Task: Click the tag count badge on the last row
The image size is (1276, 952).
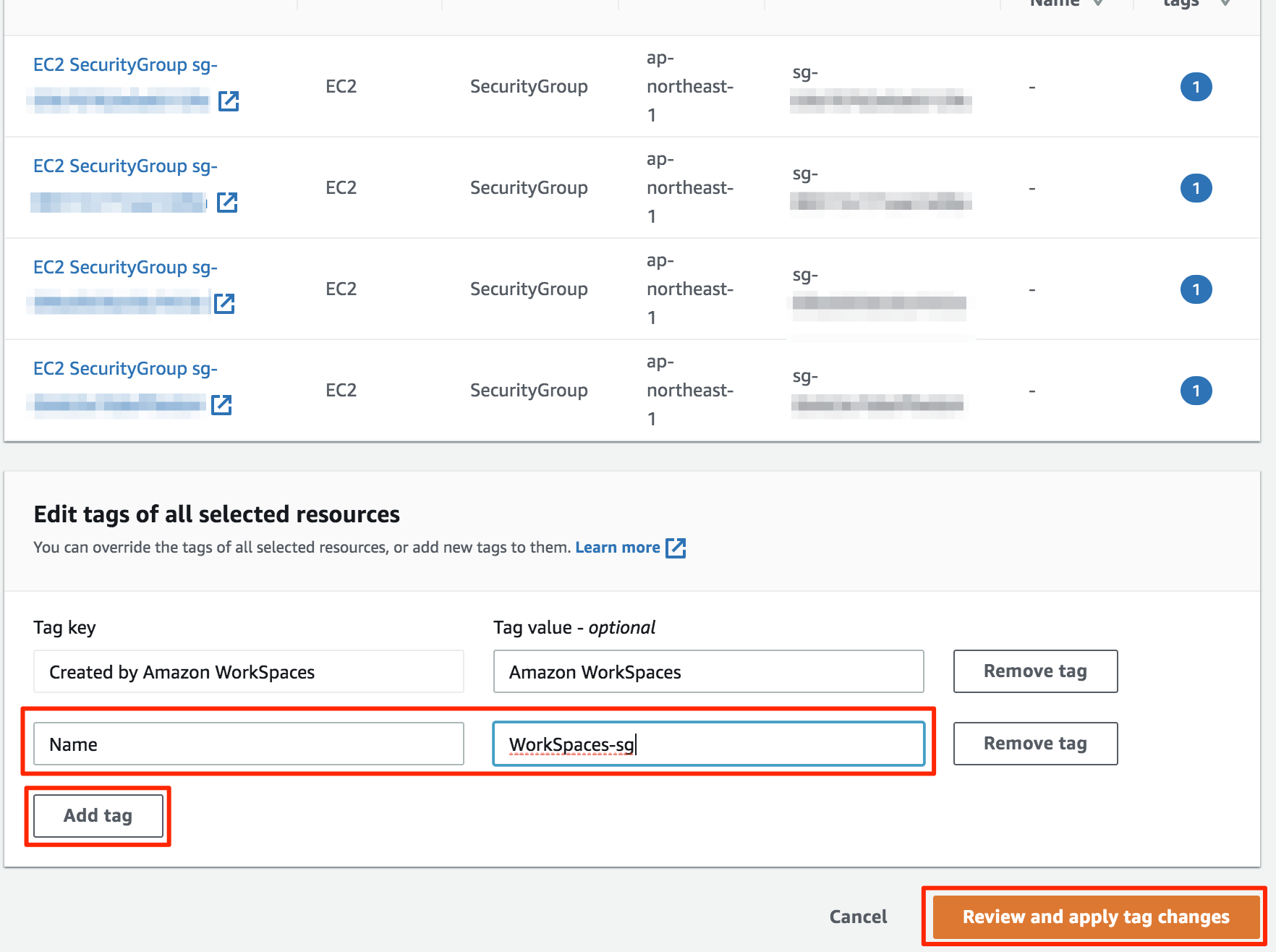Action: (x=1196, y=390)
